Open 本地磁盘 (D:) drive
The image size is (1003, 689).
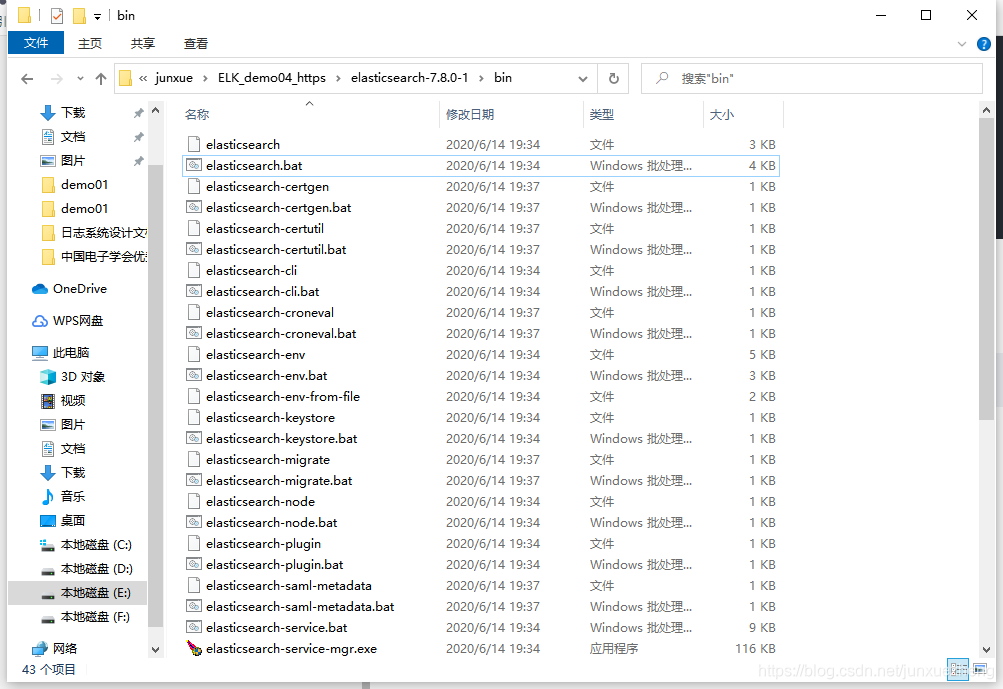tap(97, 569)
